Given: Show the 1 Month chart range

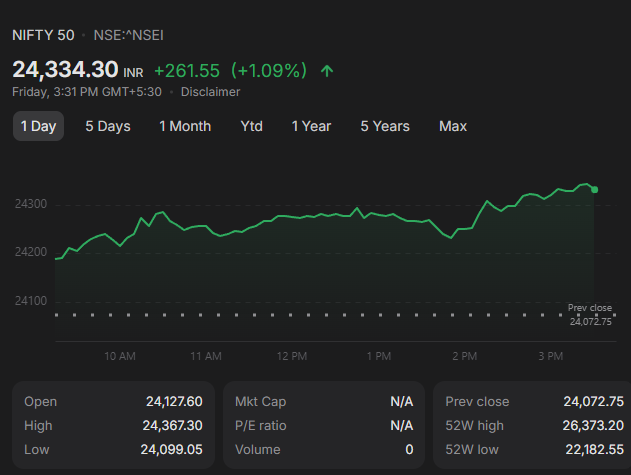Looking at the screenshot, I should 185,126.
